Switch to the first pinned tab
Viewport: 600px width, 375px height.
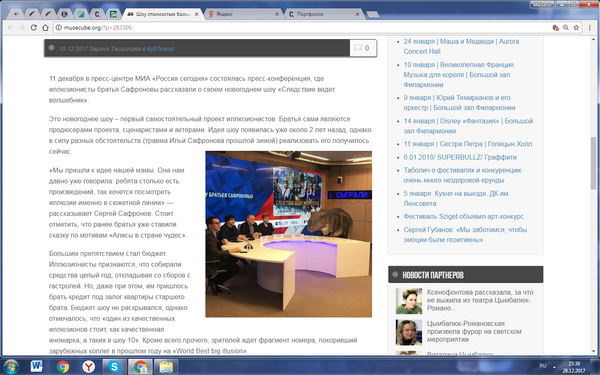pyautogui.click(x=16, y=14)
